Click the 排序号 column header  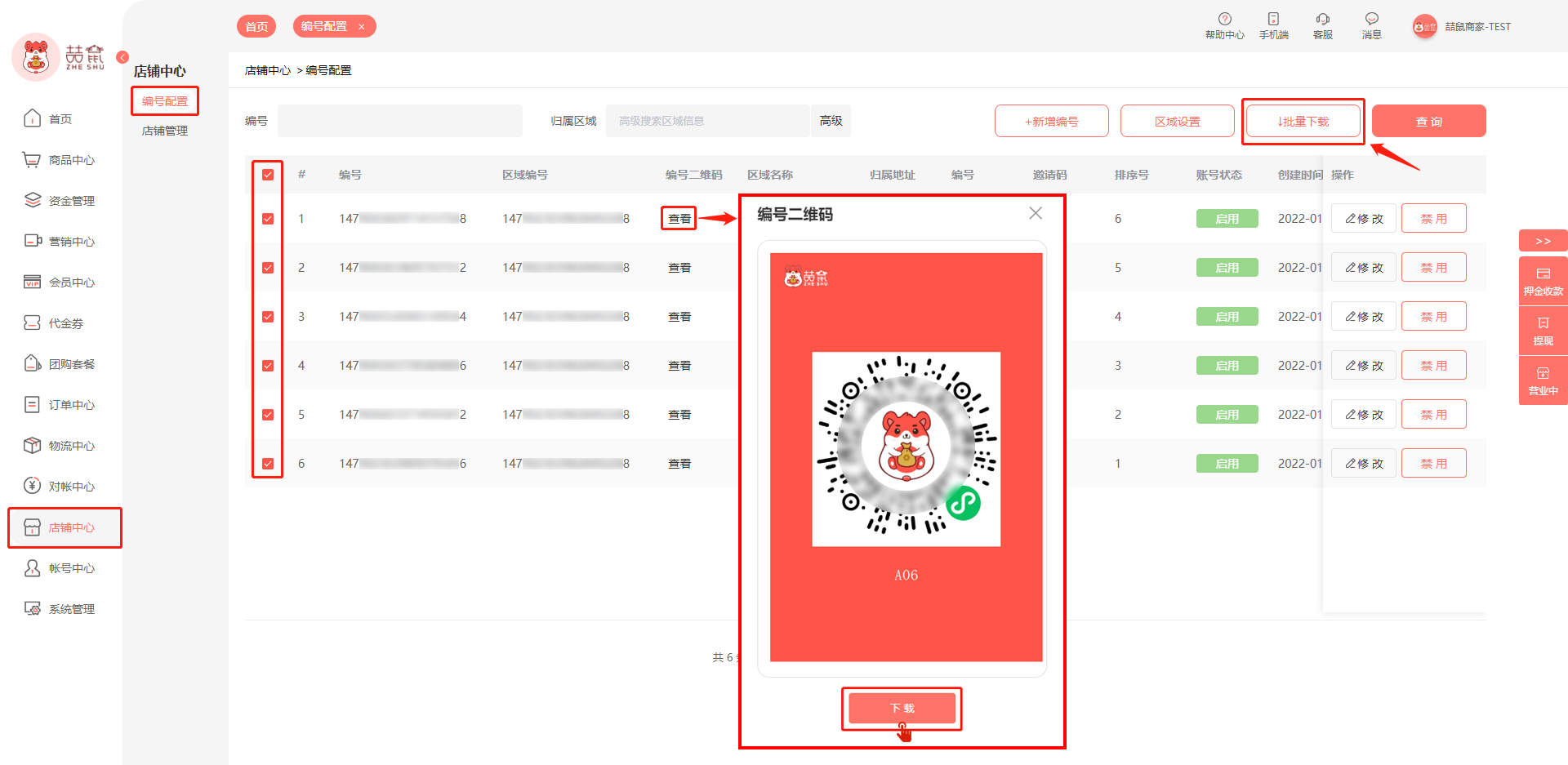[x=1131, y=175]
